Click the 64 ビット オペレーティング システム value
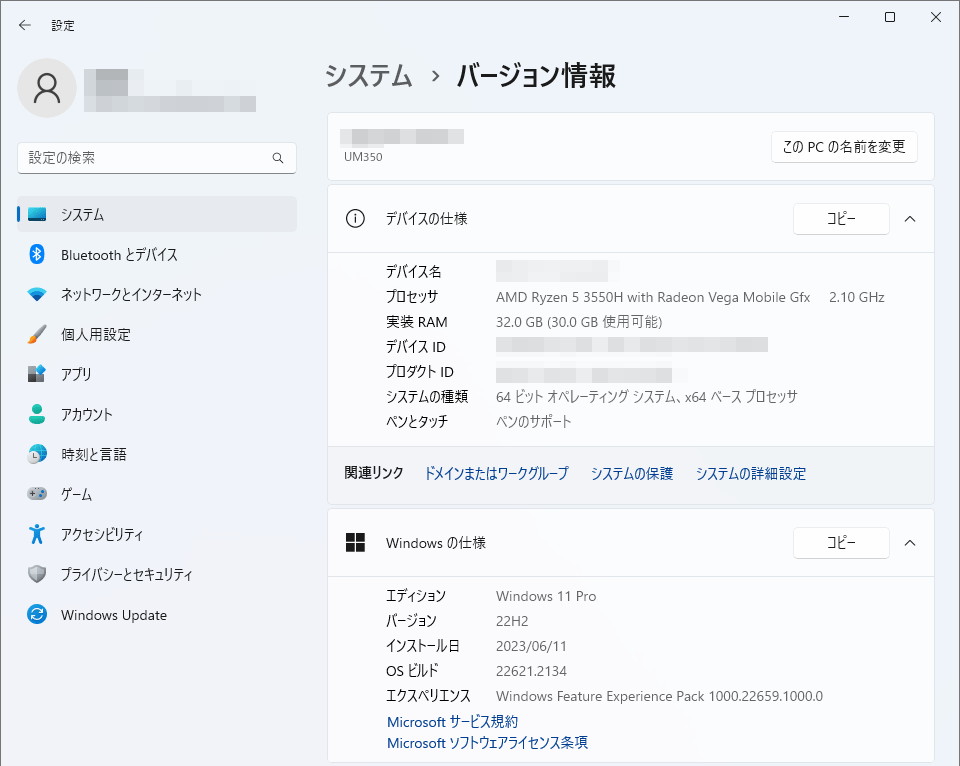Screen dimensions: 960x766 647,397
